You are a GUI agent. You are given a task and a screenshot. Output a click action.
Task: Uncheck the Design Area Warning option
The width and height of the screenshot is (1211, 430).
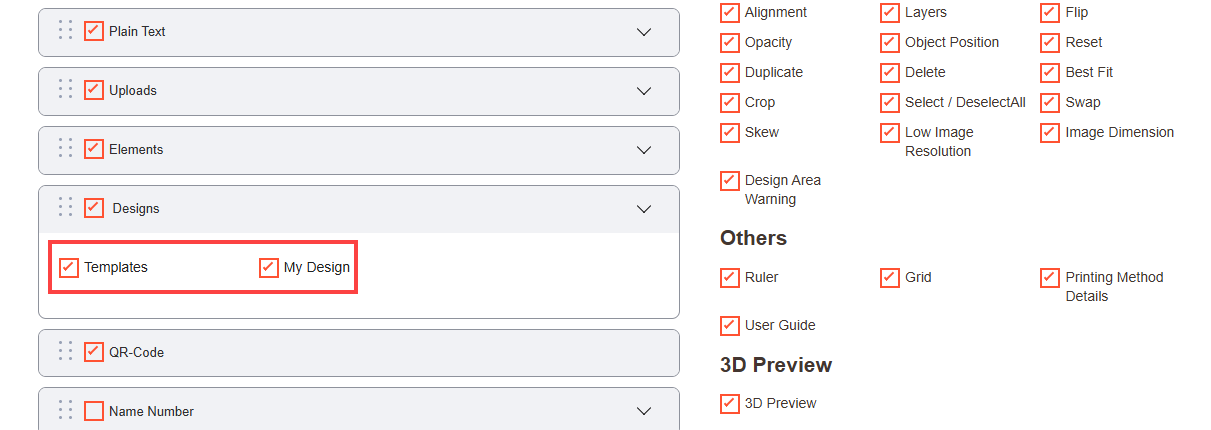(730, 180)
